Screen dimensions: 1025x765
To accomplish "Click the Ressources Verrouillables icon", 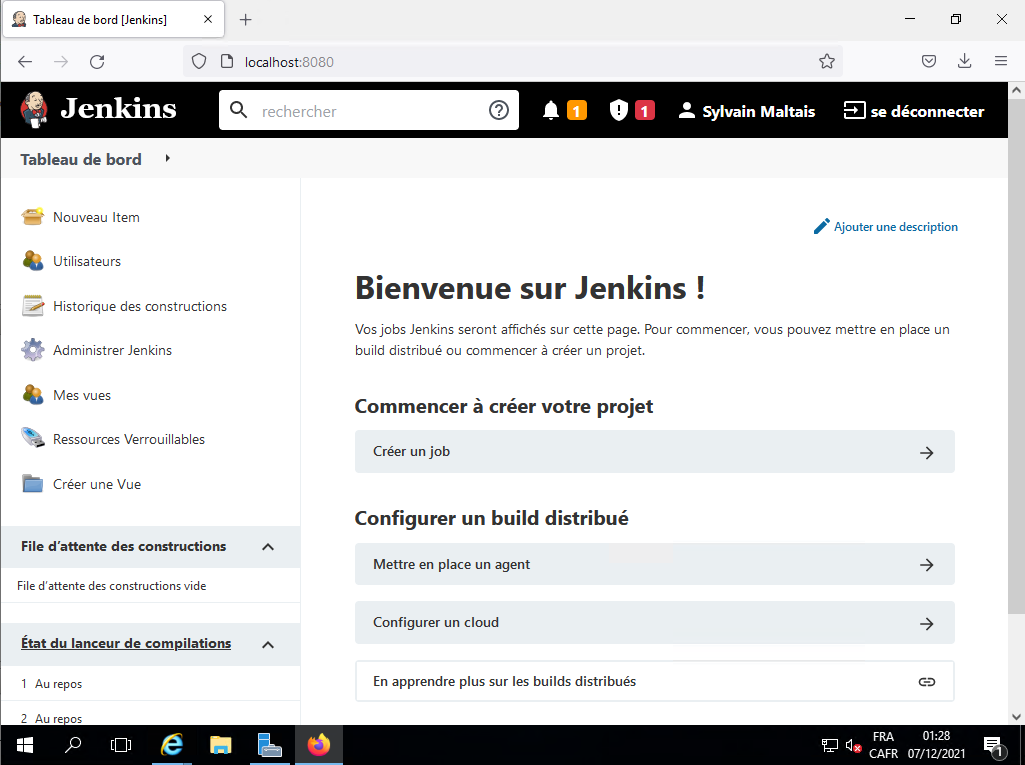I will [33, 439].
